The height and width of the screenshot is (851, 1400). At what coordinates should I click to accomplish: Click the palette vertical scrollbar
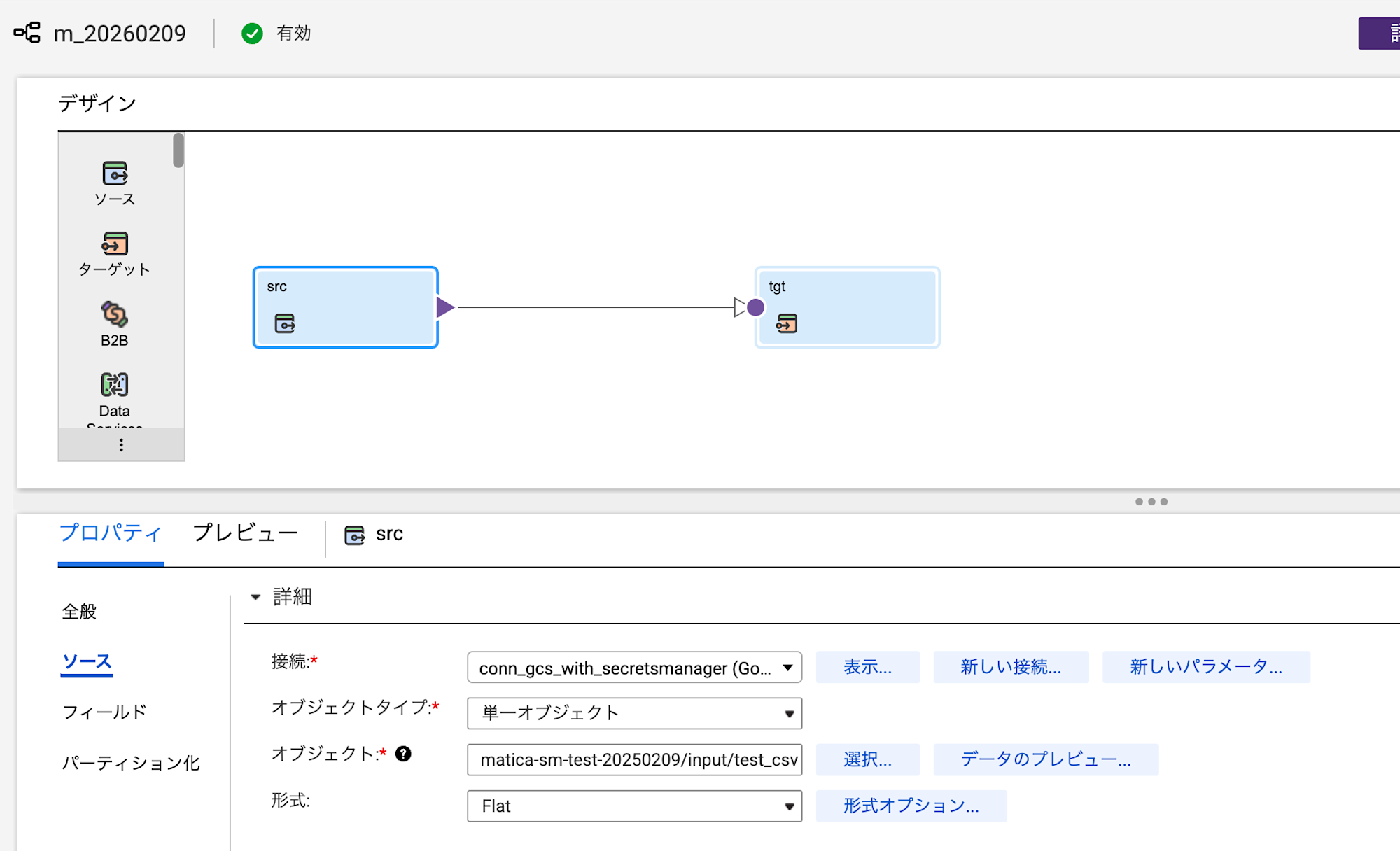pyautogui.click(x=178, y=150)
